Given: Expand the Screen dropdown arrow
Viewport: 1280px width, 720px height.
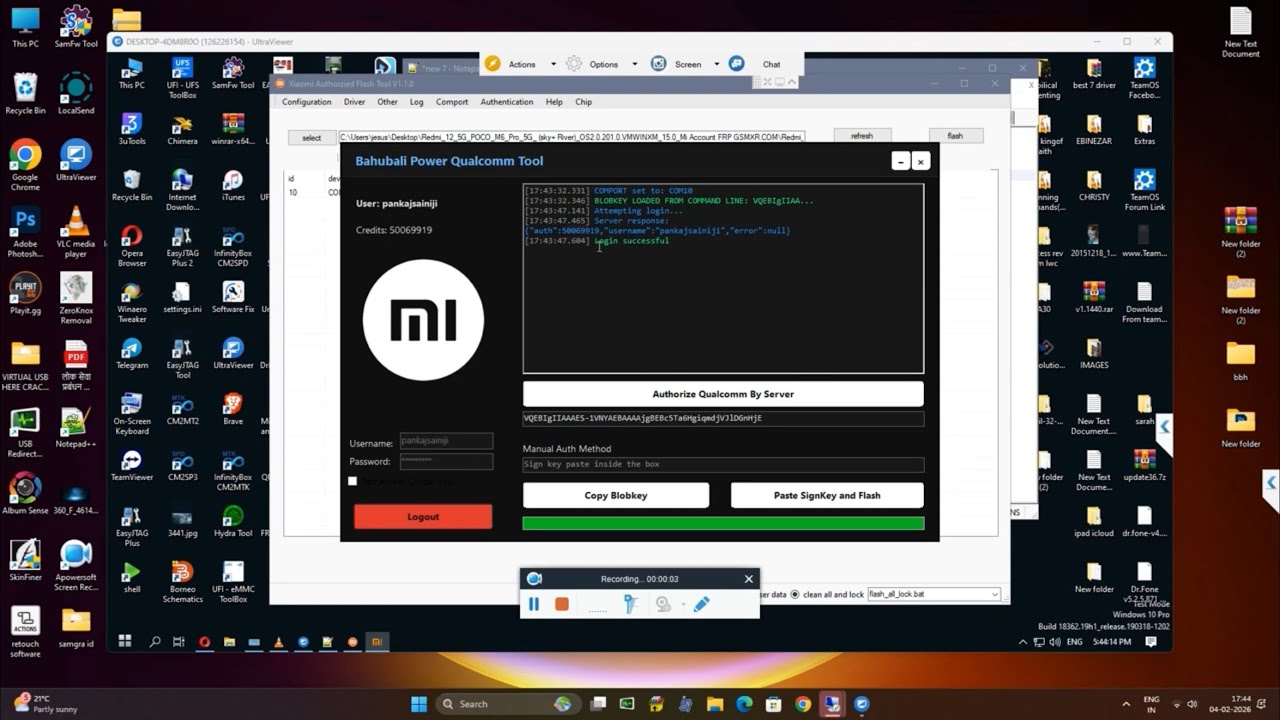Looking at the screenshot, I should click(716, 64).
